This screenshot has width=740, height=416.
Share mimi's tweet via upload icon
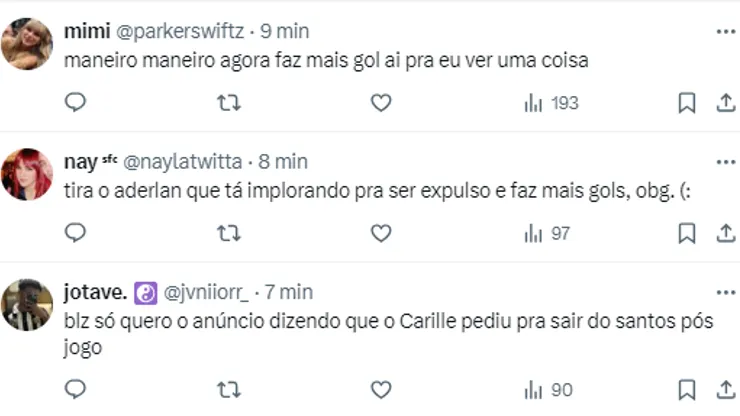point(726,102)
